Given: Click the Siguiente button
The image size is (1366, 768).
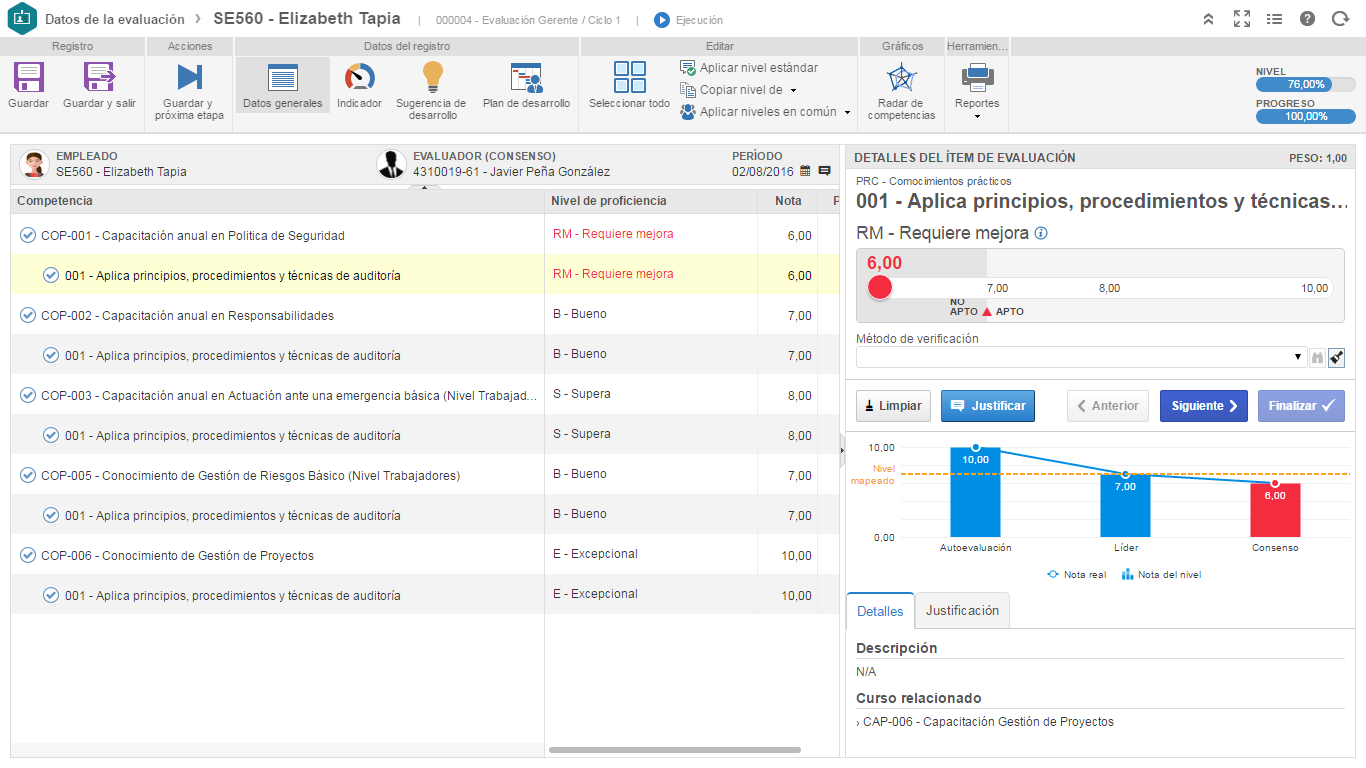Looking at the screenshot, I should pyautogui.click(x=1204, y=406).
